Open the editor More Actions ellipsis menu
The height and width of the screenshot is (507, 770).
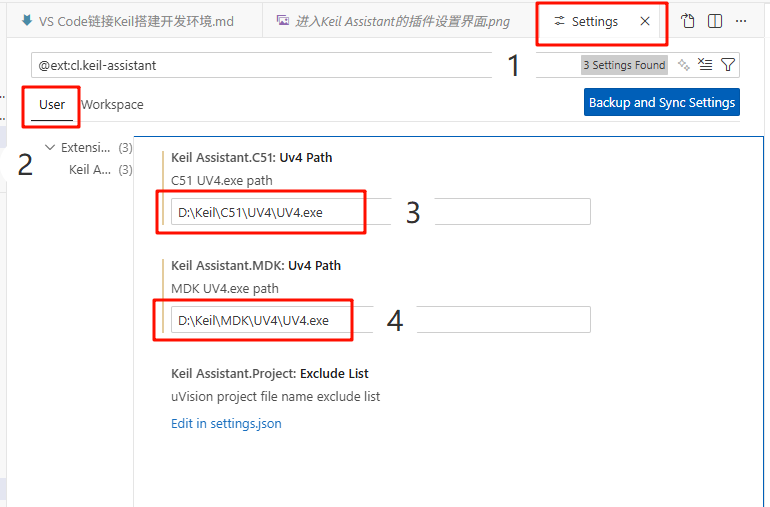[x=741, y=21]
